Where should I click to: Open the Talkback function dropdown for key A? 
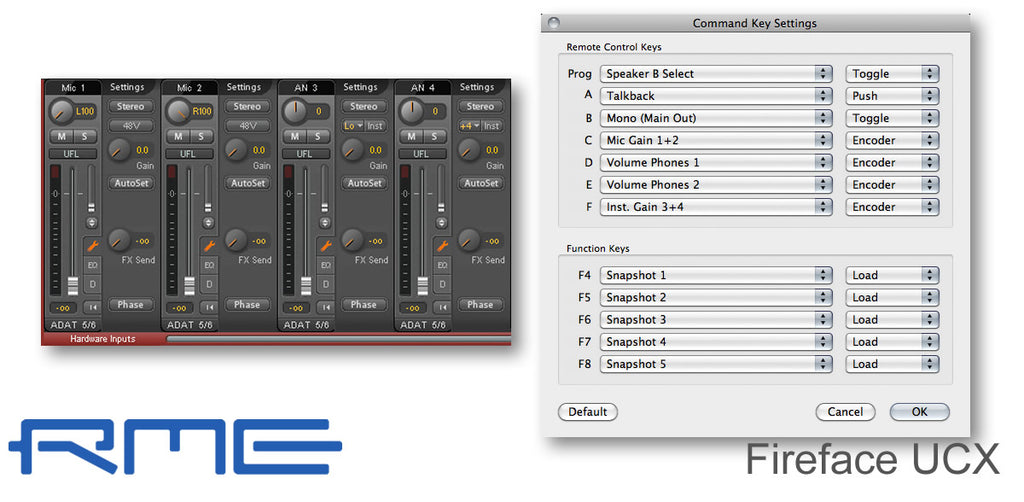(x=716, y=96)
